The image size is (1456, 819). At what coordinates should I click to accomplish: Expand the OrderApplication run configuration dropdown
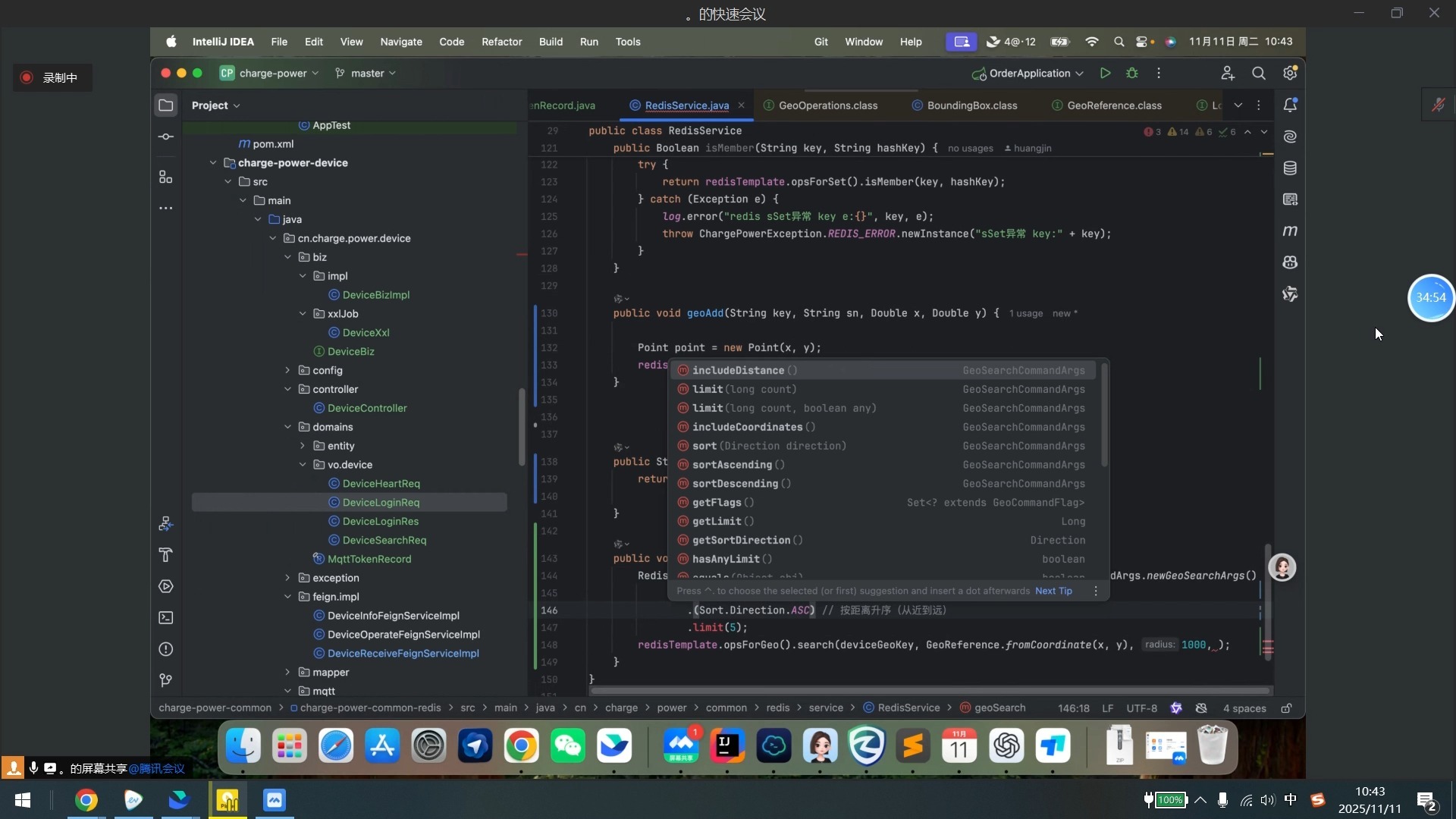coord(1079,74)
